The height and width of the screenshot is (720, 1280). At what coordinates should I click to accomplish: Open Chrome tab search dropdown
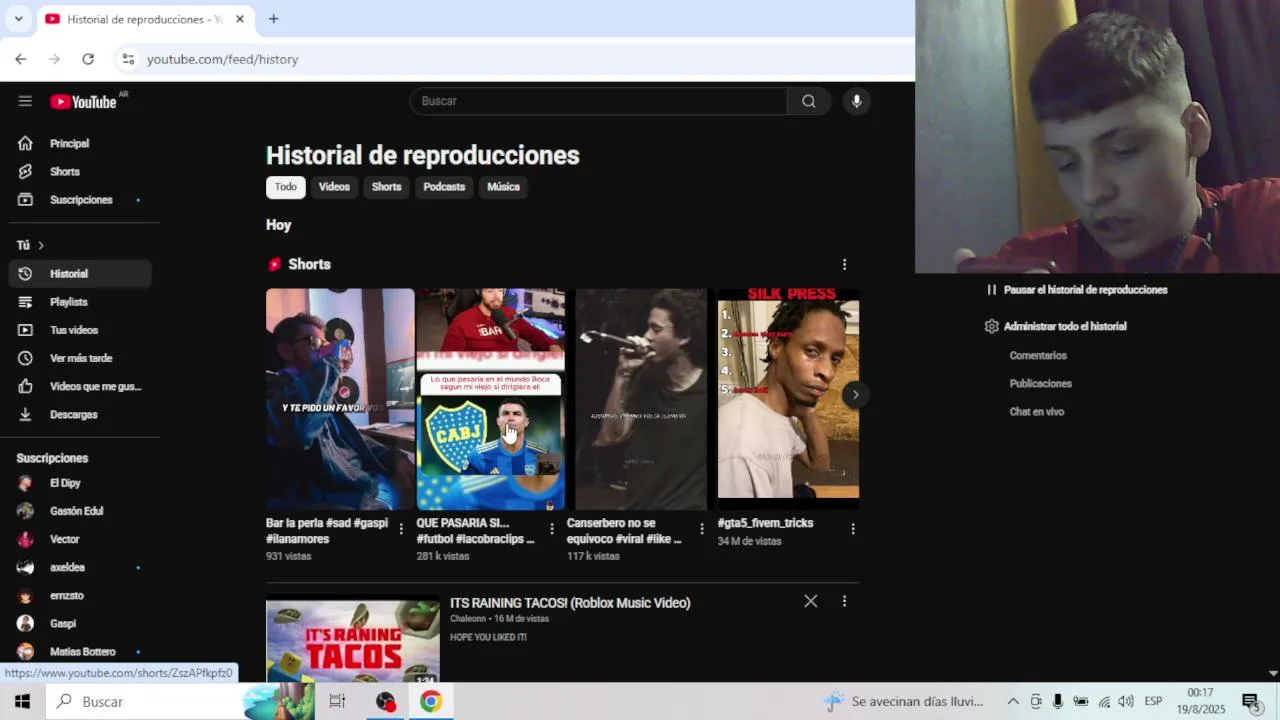click(18, 19)
